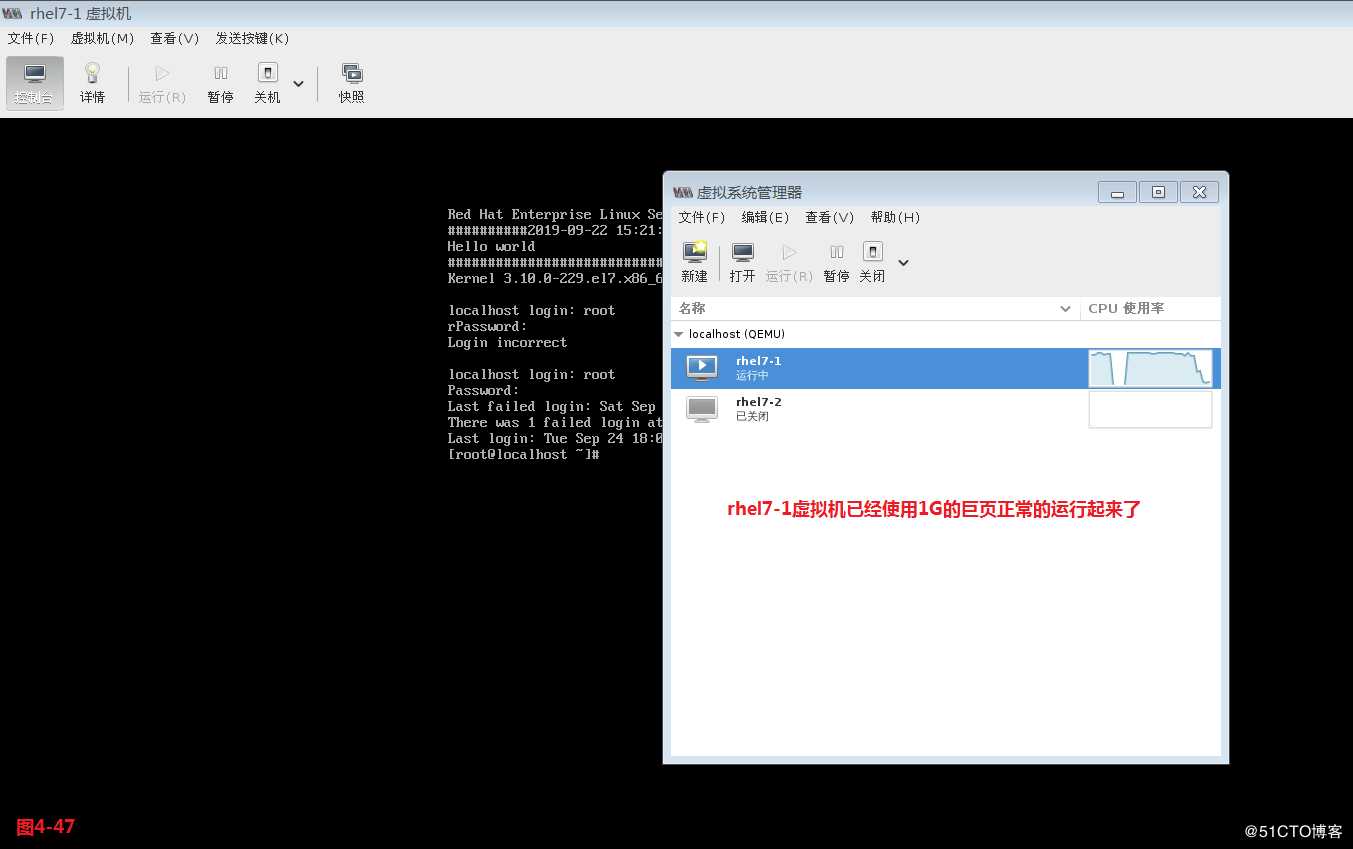Open the View menu in the rhel7-1 window
Viewport: 1353px width, 849px height.
(175, 38)
